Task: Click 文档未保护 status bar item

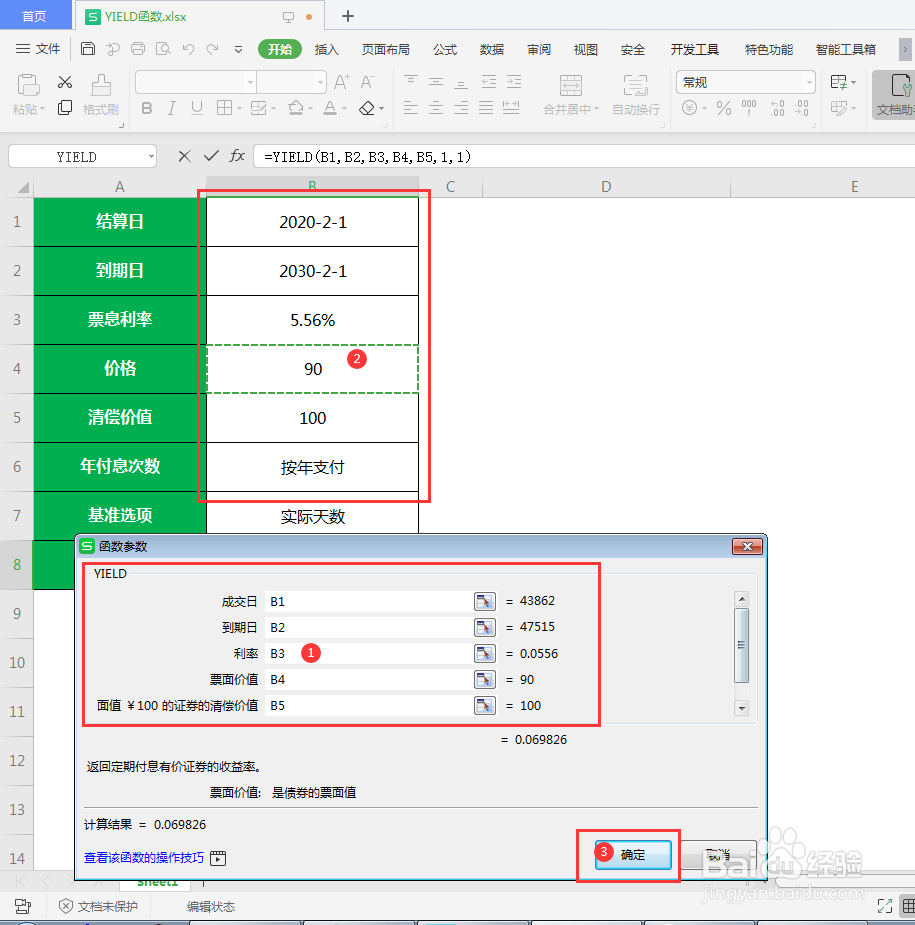Action: [x=99, y=906]
